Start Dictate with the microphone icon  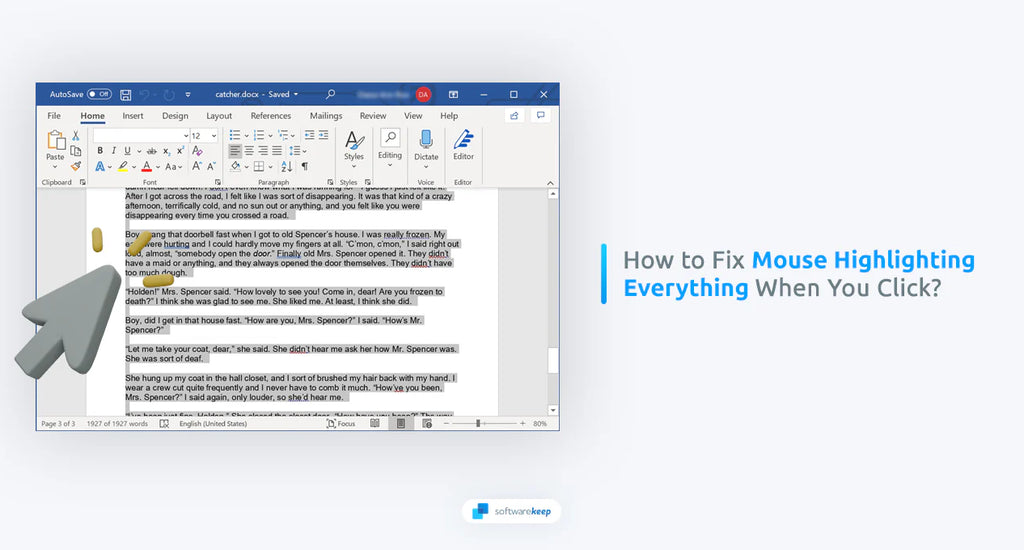(426, 145)
